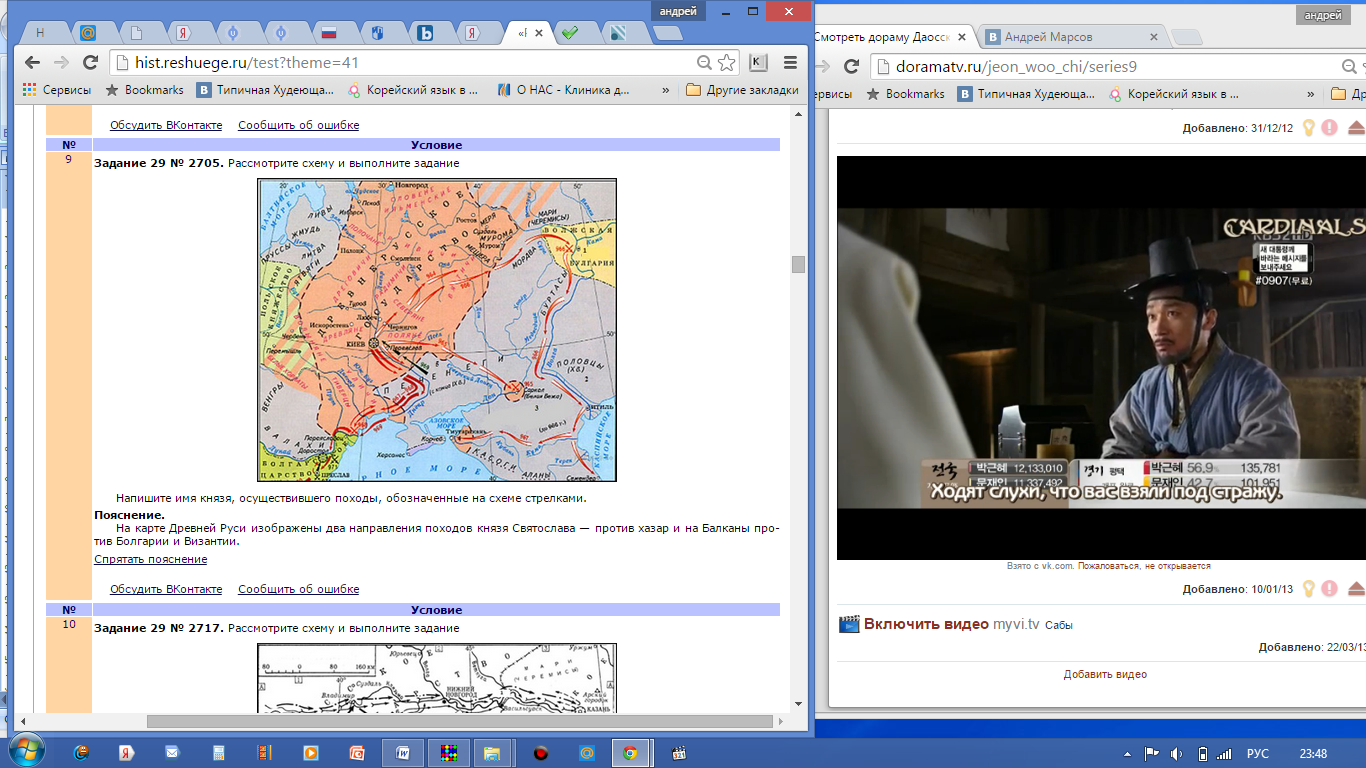
Task: Click lightbulb icon next to 10/01/13 entry
Action: point(1307,588)
